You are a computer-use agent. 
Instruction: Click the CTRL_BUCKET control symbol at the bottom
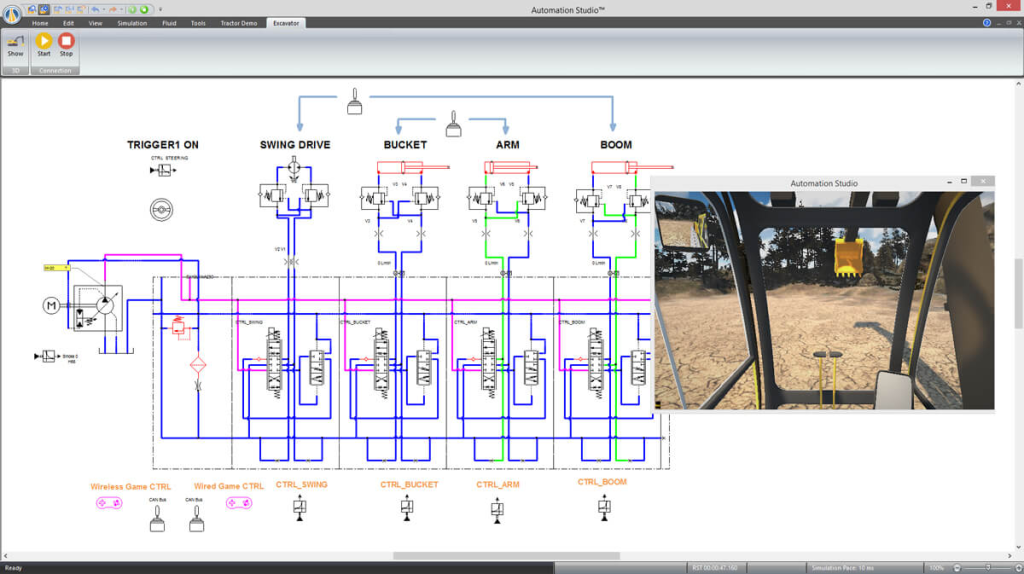(407, 507)
